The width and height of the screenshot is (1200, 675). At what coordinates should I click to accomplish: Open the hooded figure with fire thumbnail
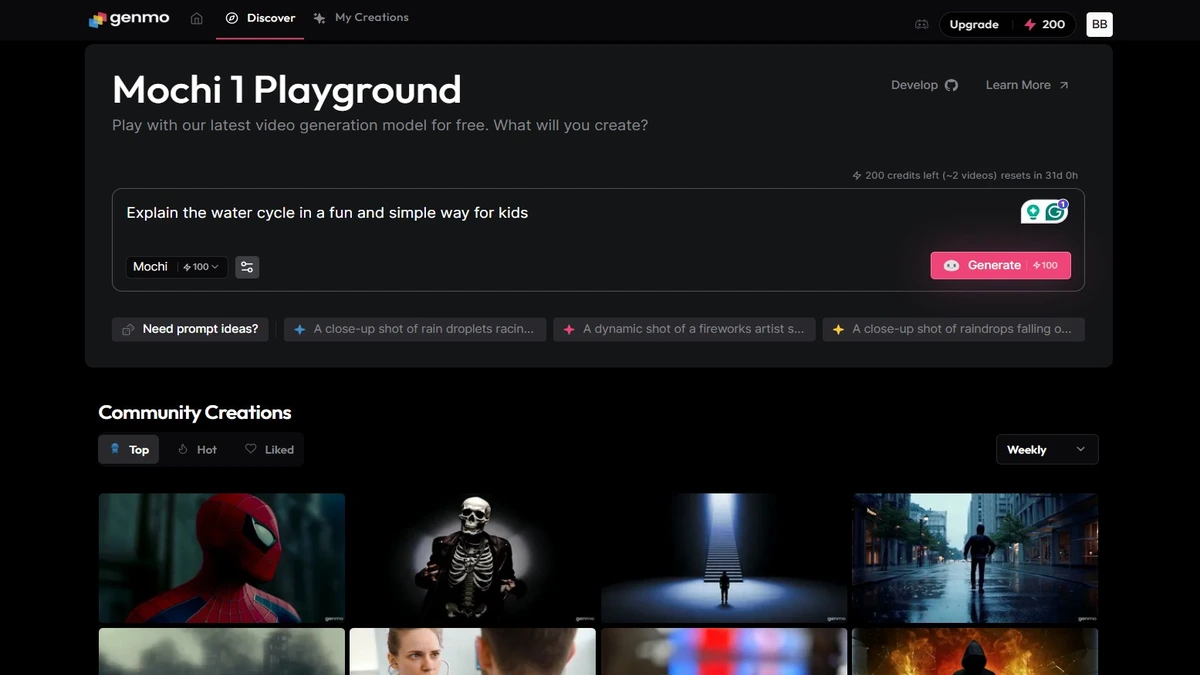(975, 651)
